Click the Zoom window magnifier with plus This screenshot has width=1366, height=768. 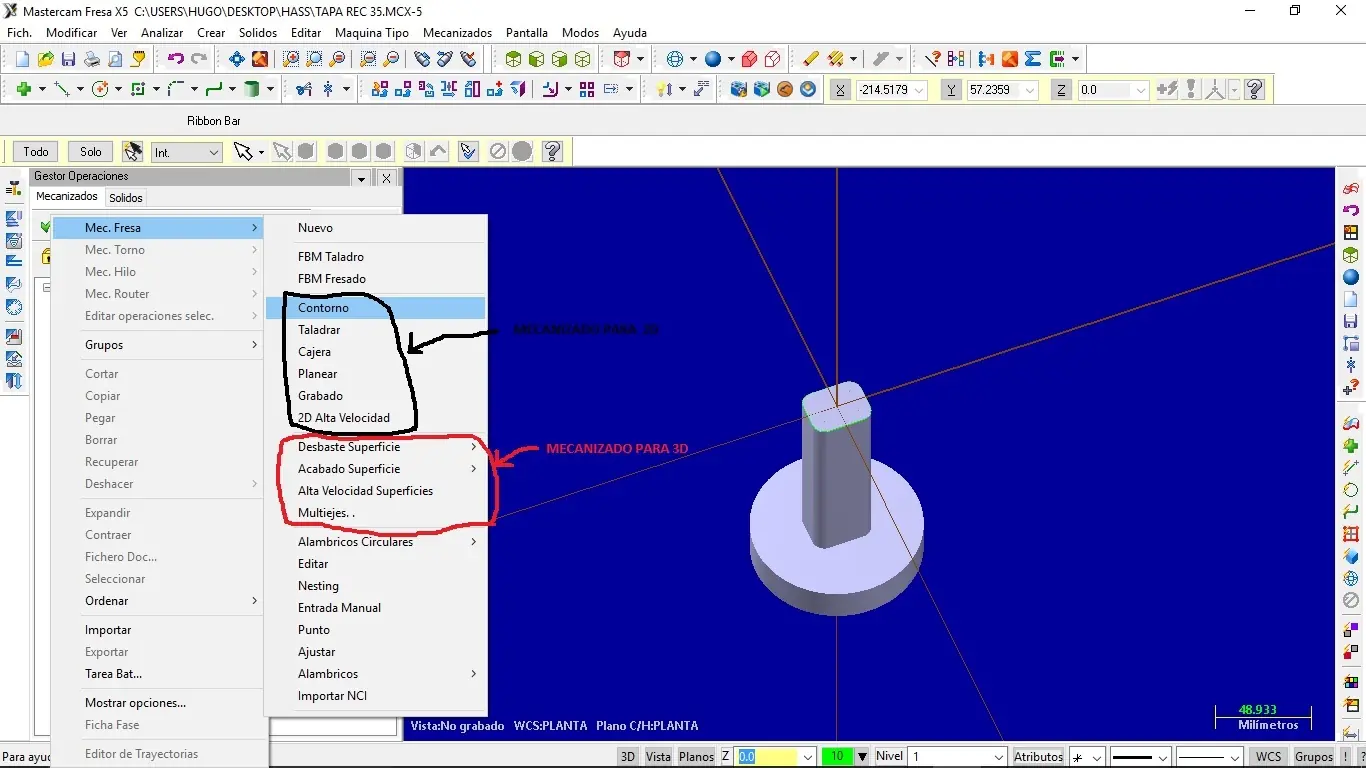[x=291, y=59]
